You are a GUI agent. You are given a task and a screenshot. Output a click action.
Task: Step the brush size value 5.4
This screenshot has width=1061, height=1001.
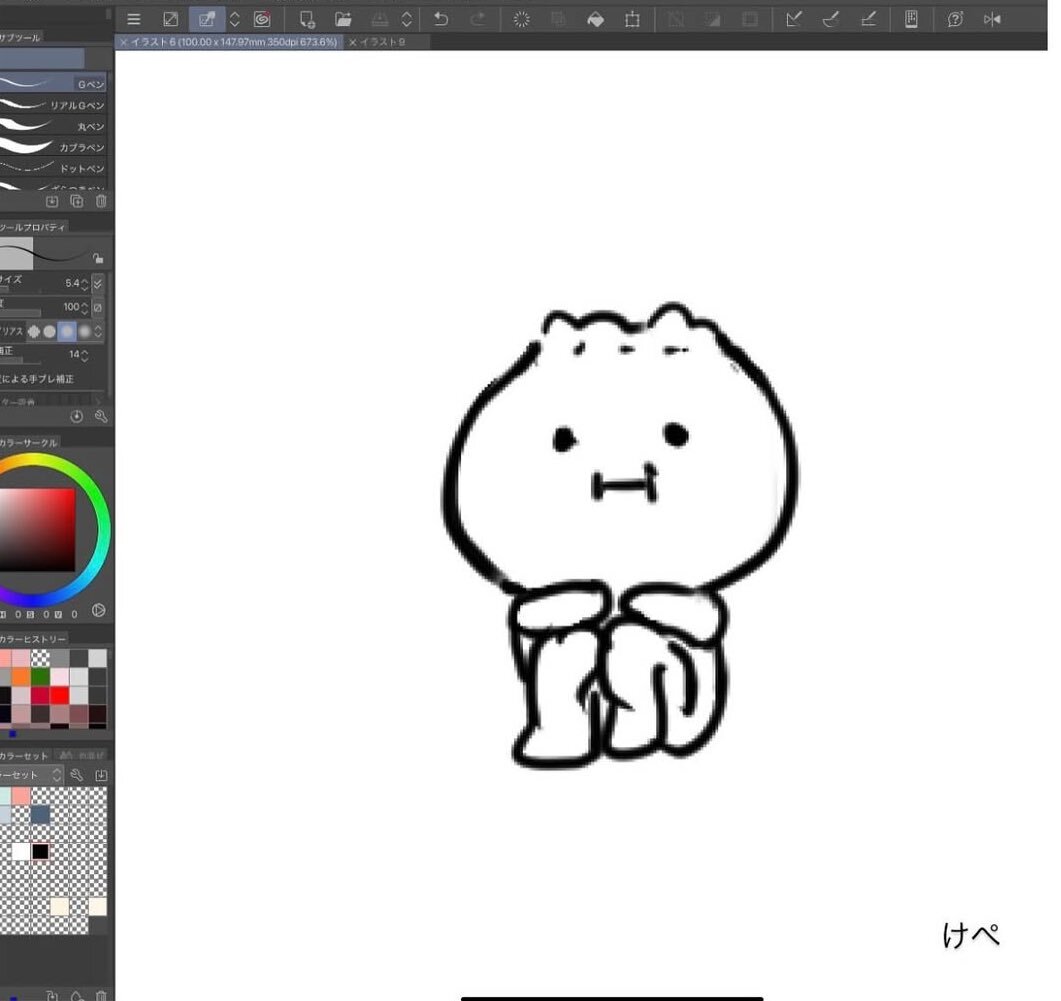coord(85,284)
